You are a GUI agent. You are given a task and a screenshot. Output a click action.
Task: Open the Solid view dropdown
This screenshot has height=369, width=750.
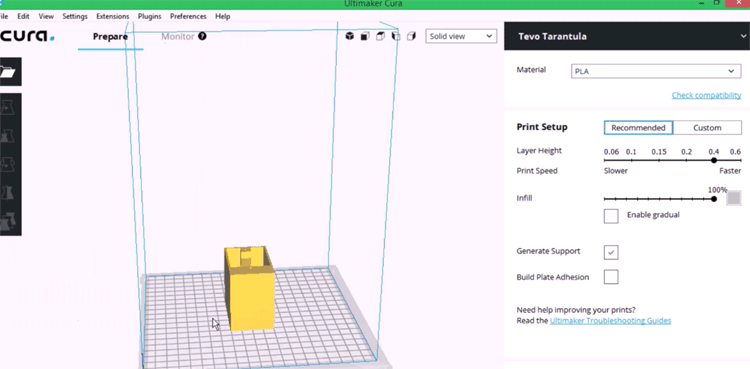(461, 36)
